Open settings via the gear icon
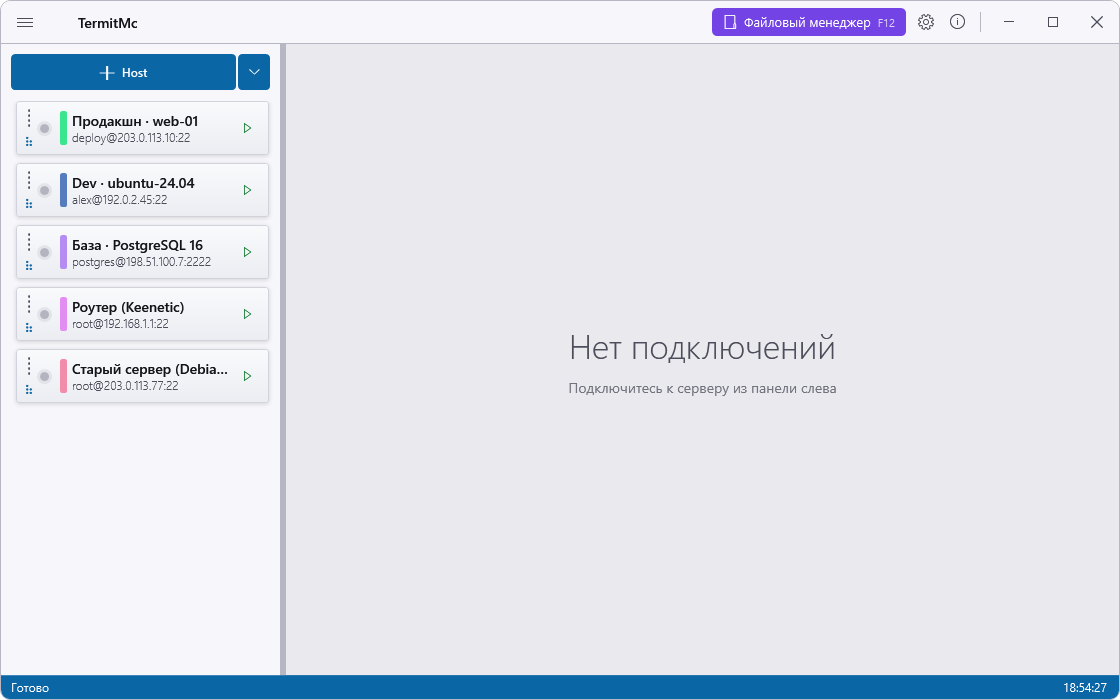1120x700 pixels. pyautogui.click(x=926, y=22)
